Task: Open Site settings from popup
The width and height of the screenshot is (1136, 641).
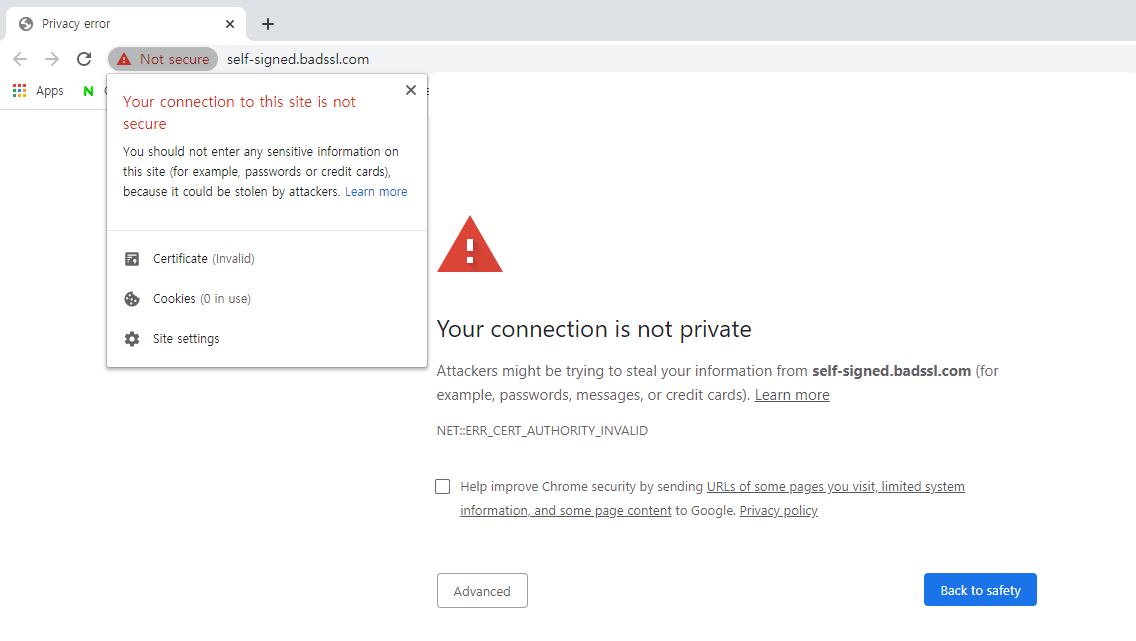Action: pos(267,338)
